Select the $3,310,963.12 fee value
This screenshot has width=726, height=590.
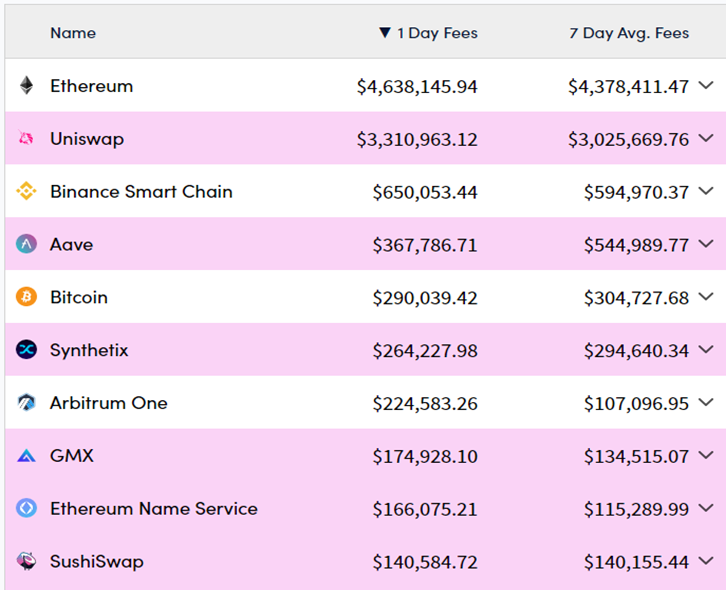click(417, 139)
